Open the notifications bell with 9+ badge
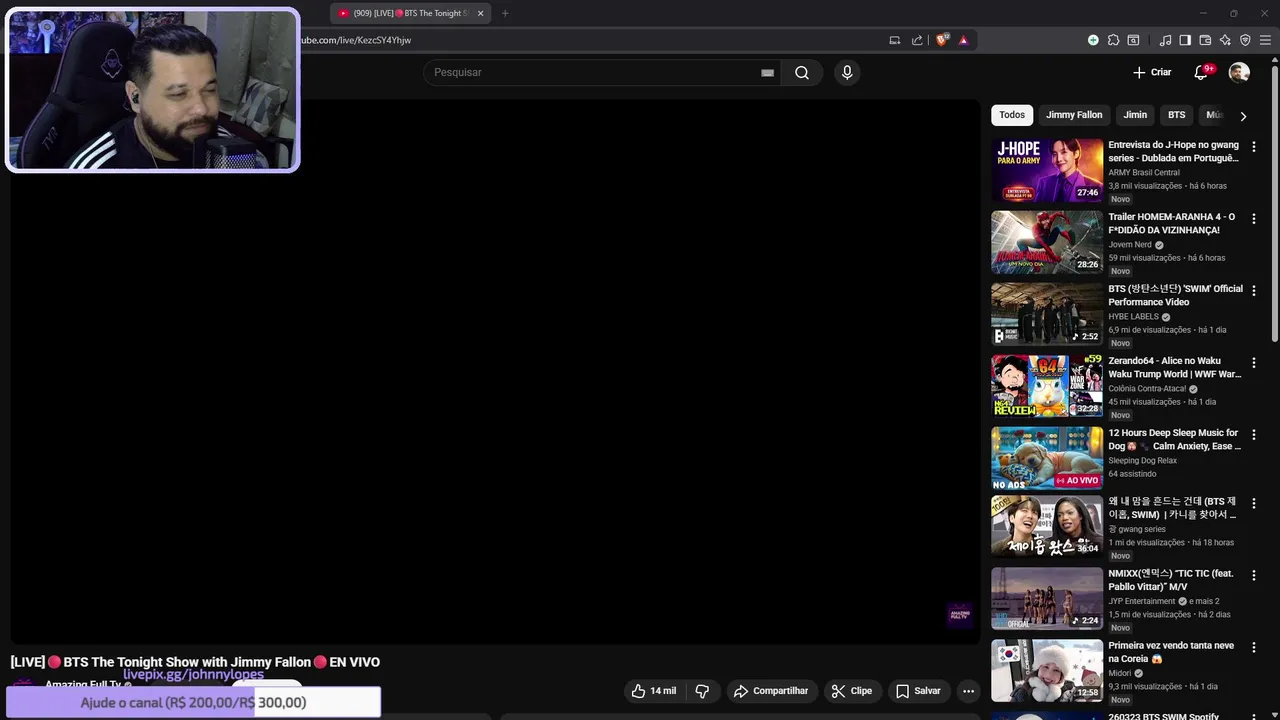The image size is (1280, 720). 1201,72
